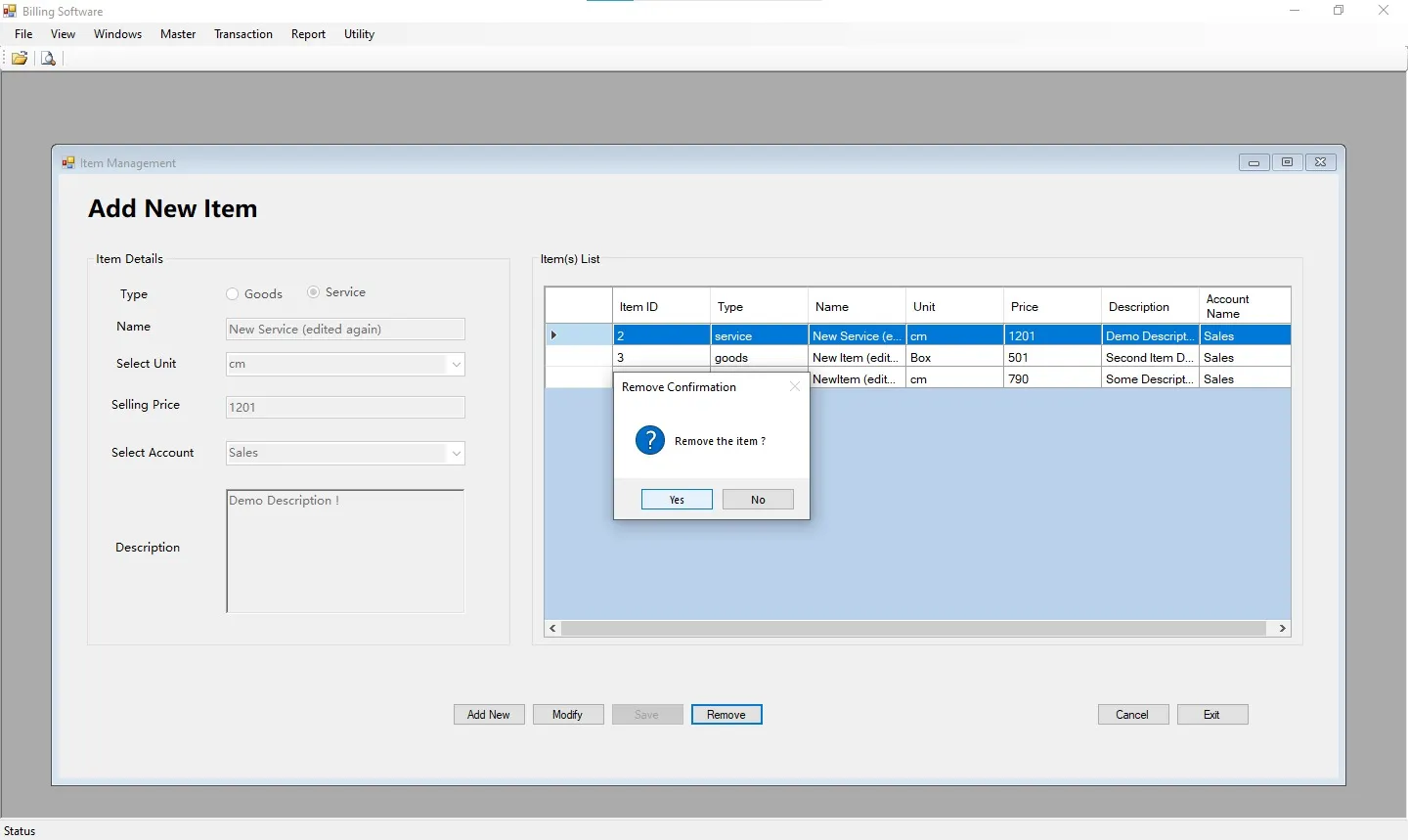The height and width of the screenshot is (840, 1408).
Task: Open the Select Unit dropdown
Action: (456, 364)
